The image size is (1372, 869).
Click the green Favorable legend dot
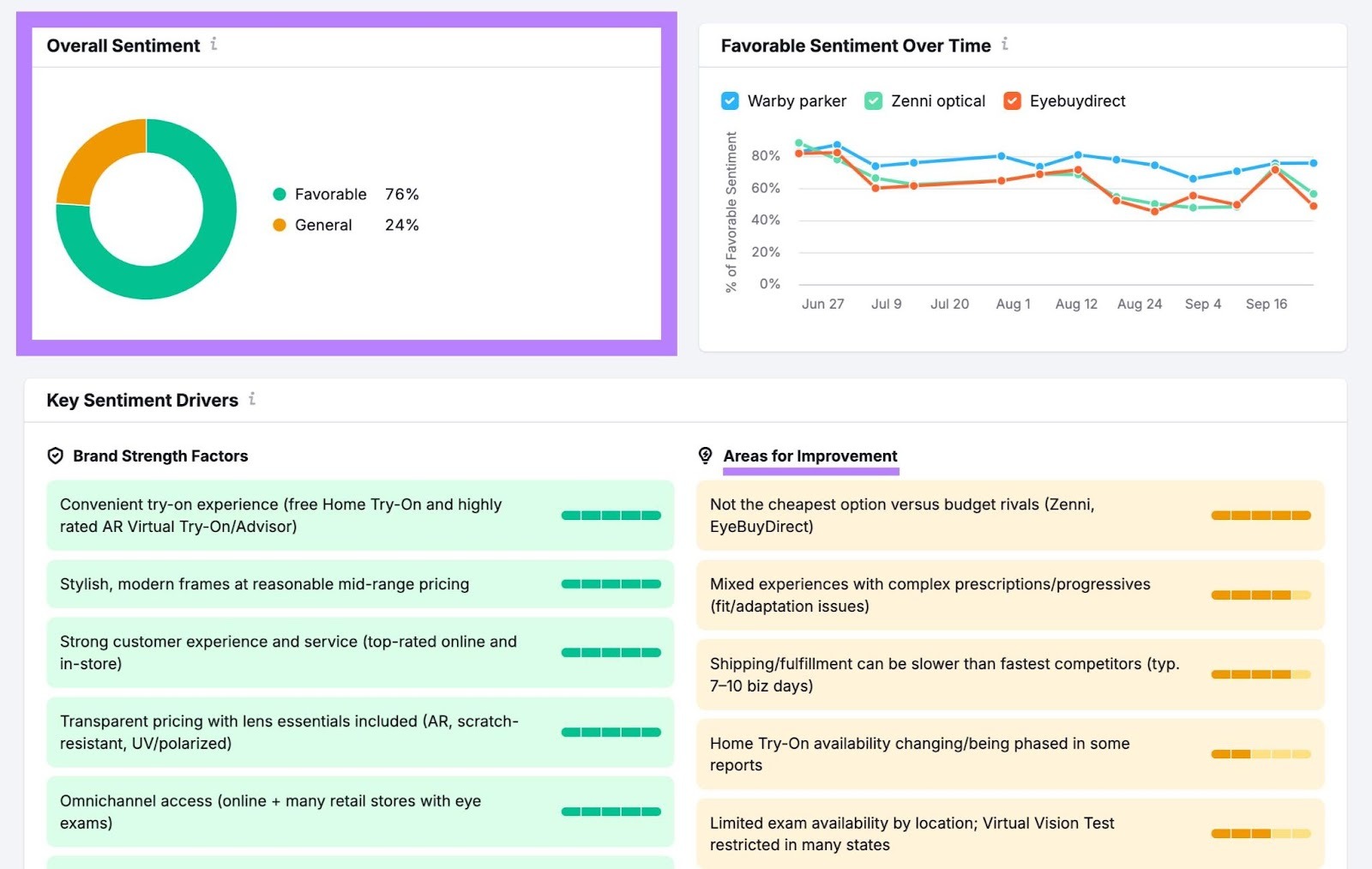(280, 194)
